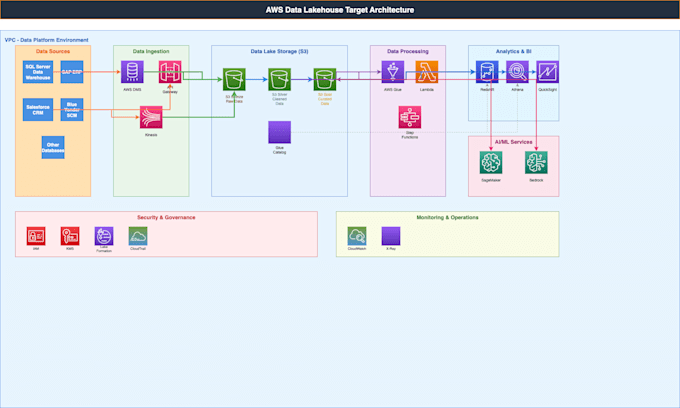
Task: Select the Glue Catalog purple icon
Action: [x=279, y=132]
